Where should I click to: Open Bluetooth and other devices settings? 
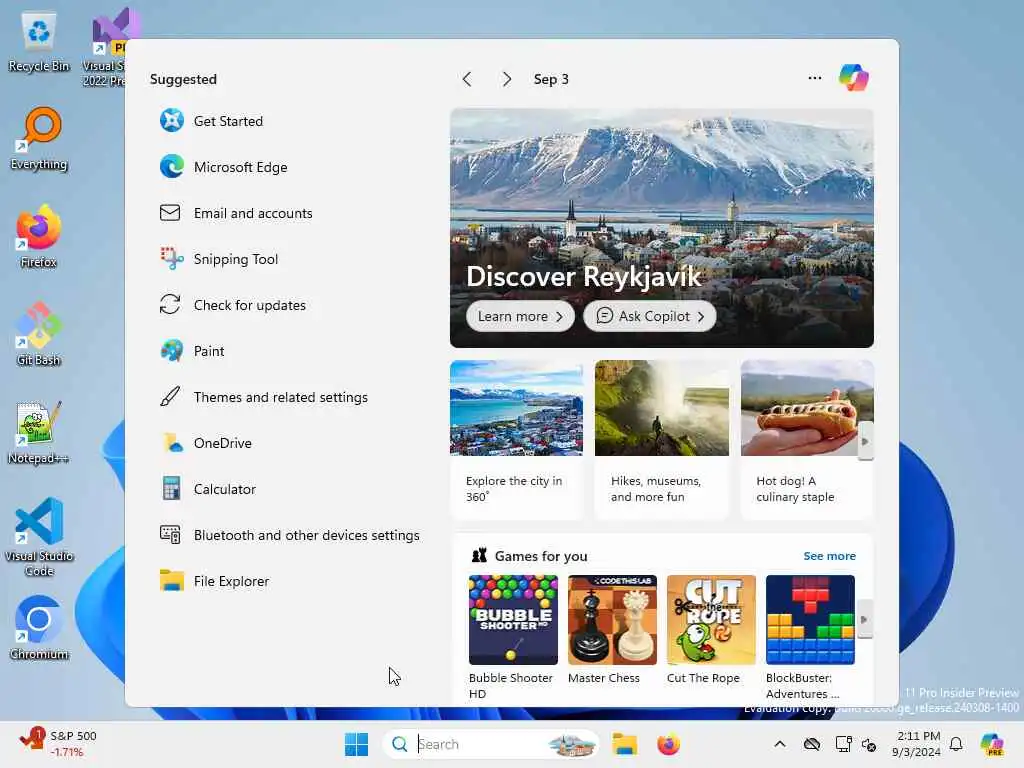pyautogui.click(x=289, y=535)
